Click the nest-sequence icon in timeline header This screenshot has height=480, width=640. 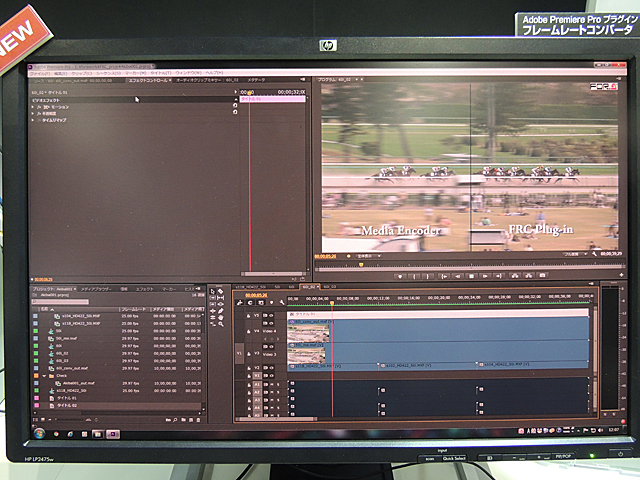240,302
